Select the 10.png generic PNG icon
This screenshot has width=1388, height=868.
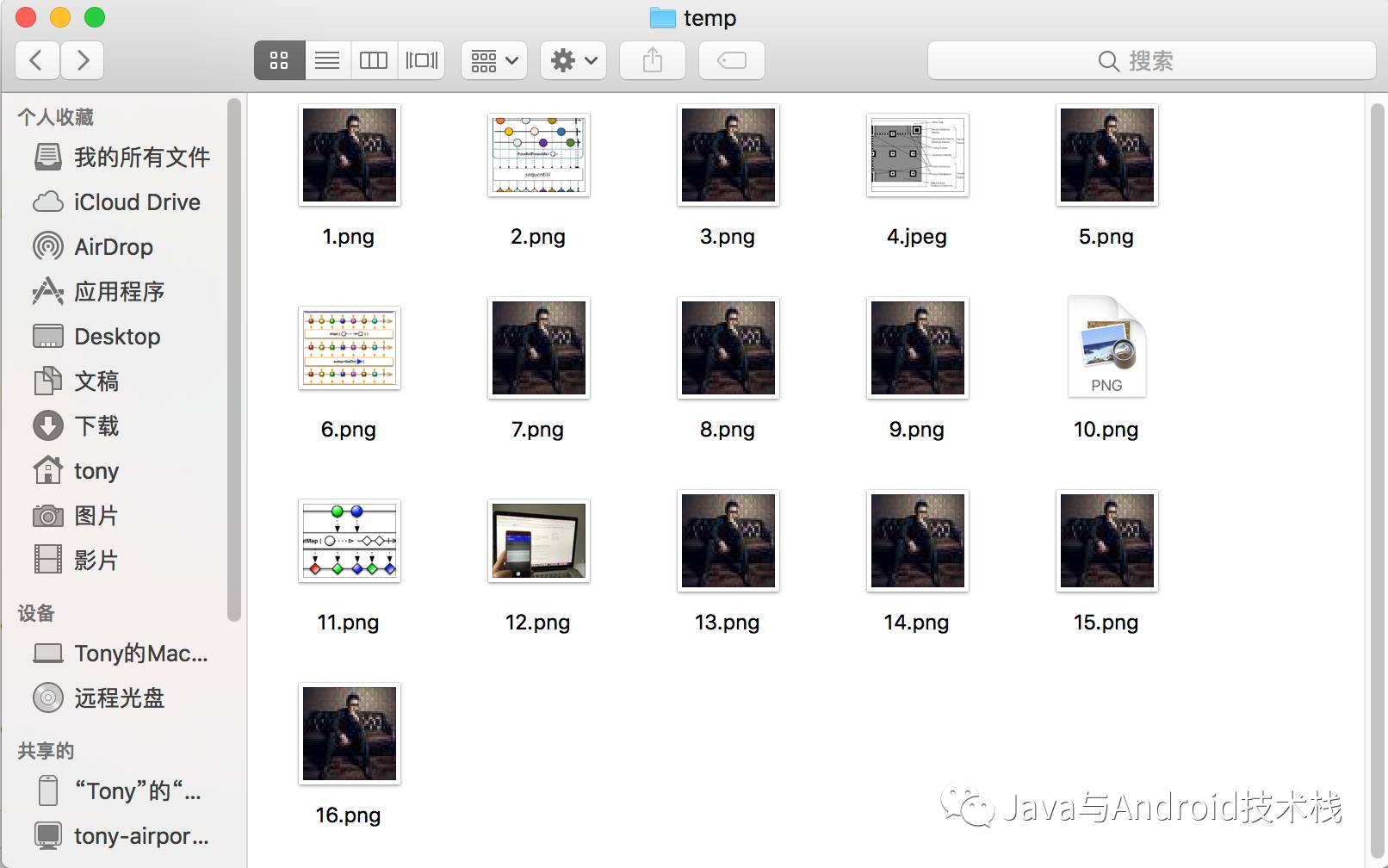[x=1107, y=346]
